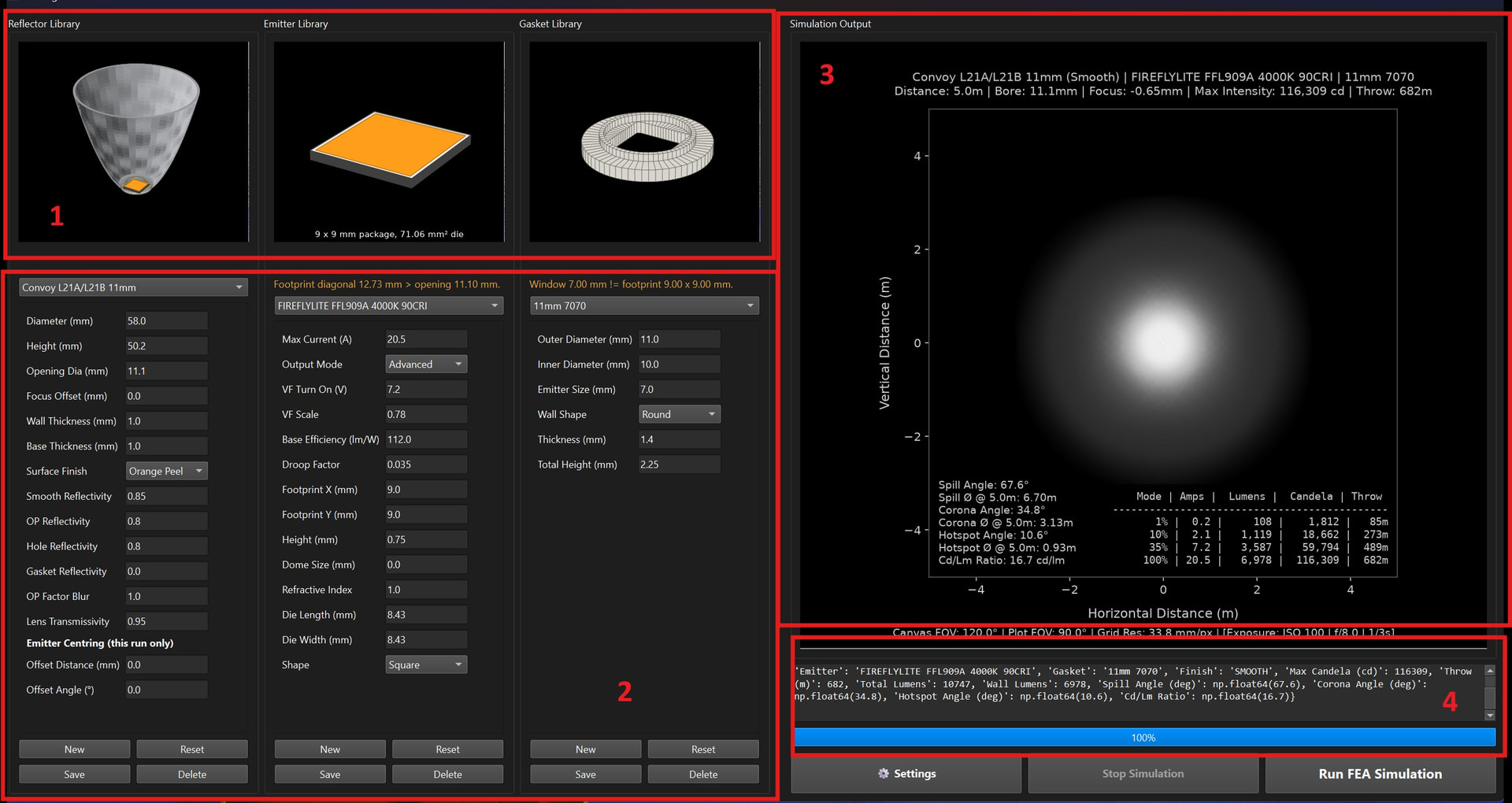
Task: Click the Base Efficiency (lm/W) field
Action: coord(426,439)
